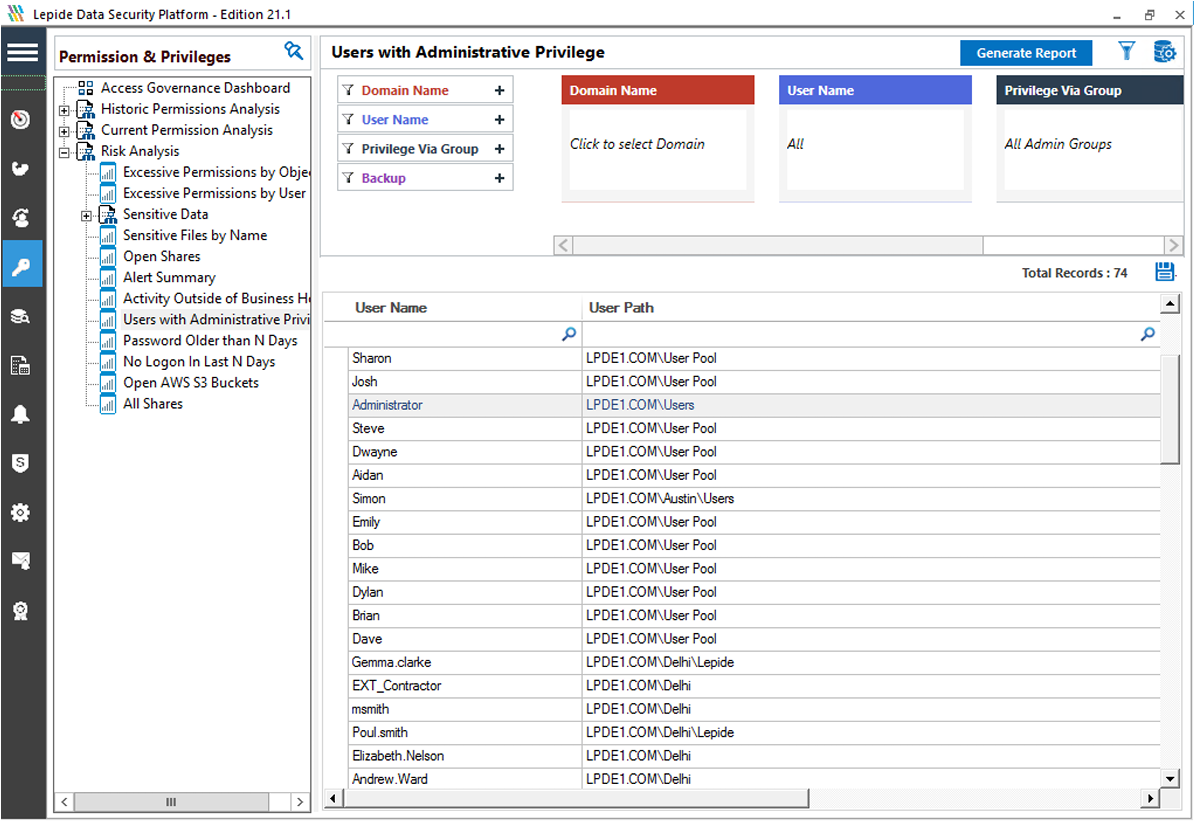Click the save icon near Total Records
Screen dimensions: 1194x822
[1164, 272]
